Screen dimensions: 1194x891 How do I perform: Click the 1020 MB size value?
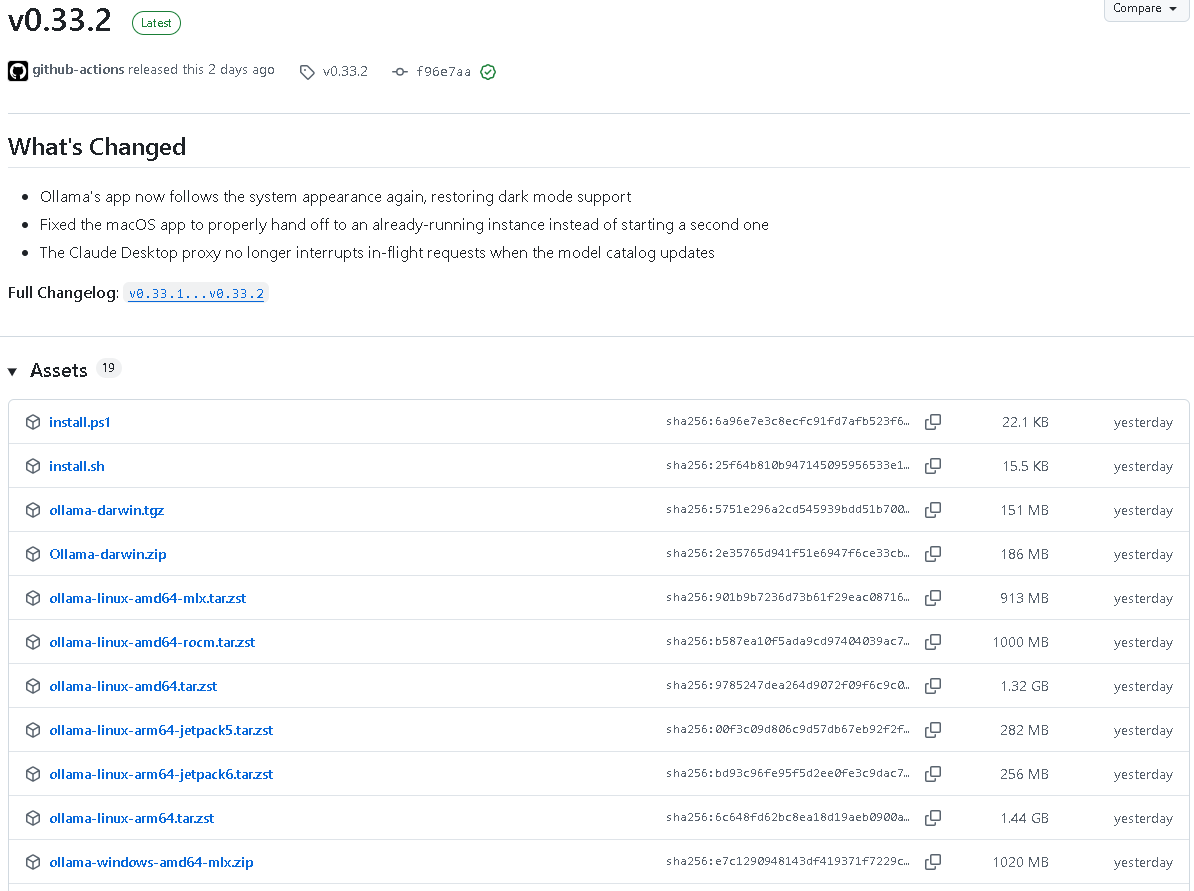tap(1020, 862)
